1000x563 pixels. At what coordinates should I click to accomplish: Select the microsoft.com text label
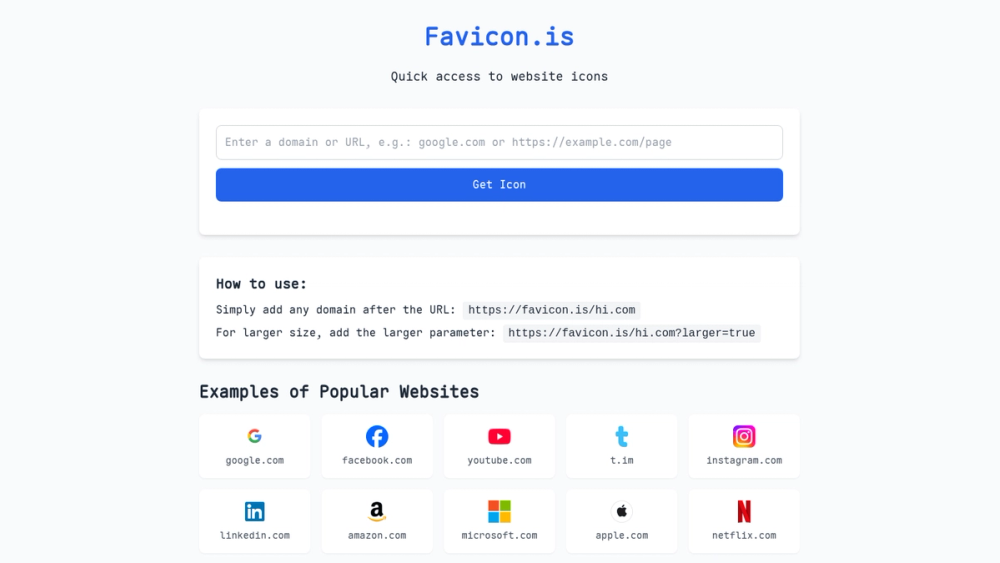pyautogui.click(x=499, y=536)
